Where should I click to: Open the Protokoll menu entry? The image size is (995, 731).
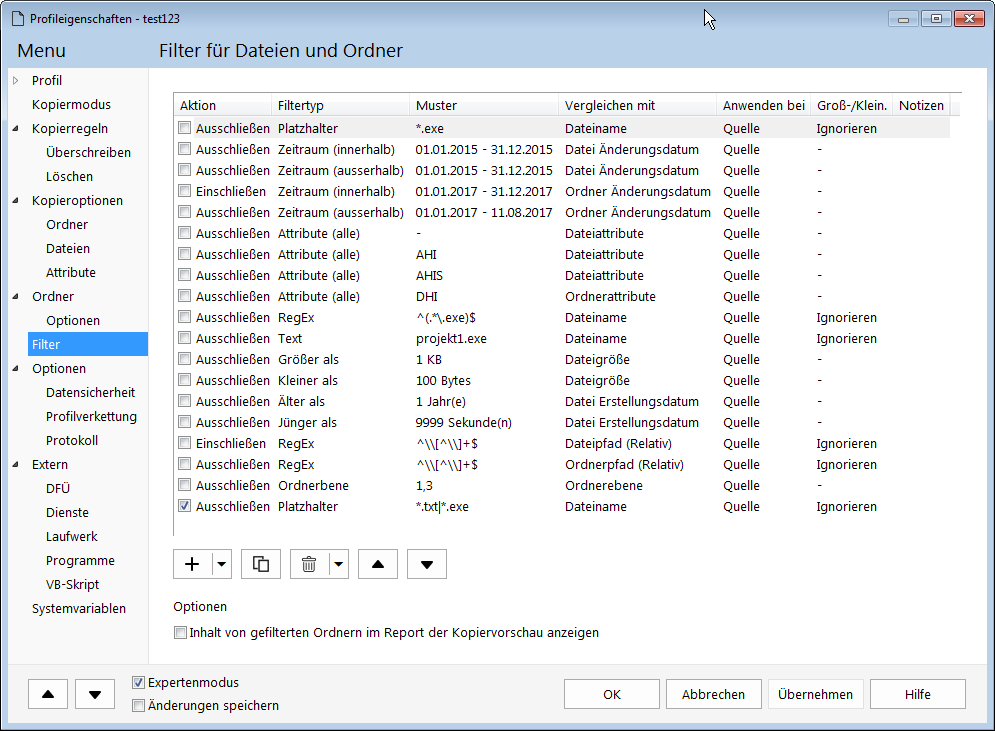coord(72,440)
